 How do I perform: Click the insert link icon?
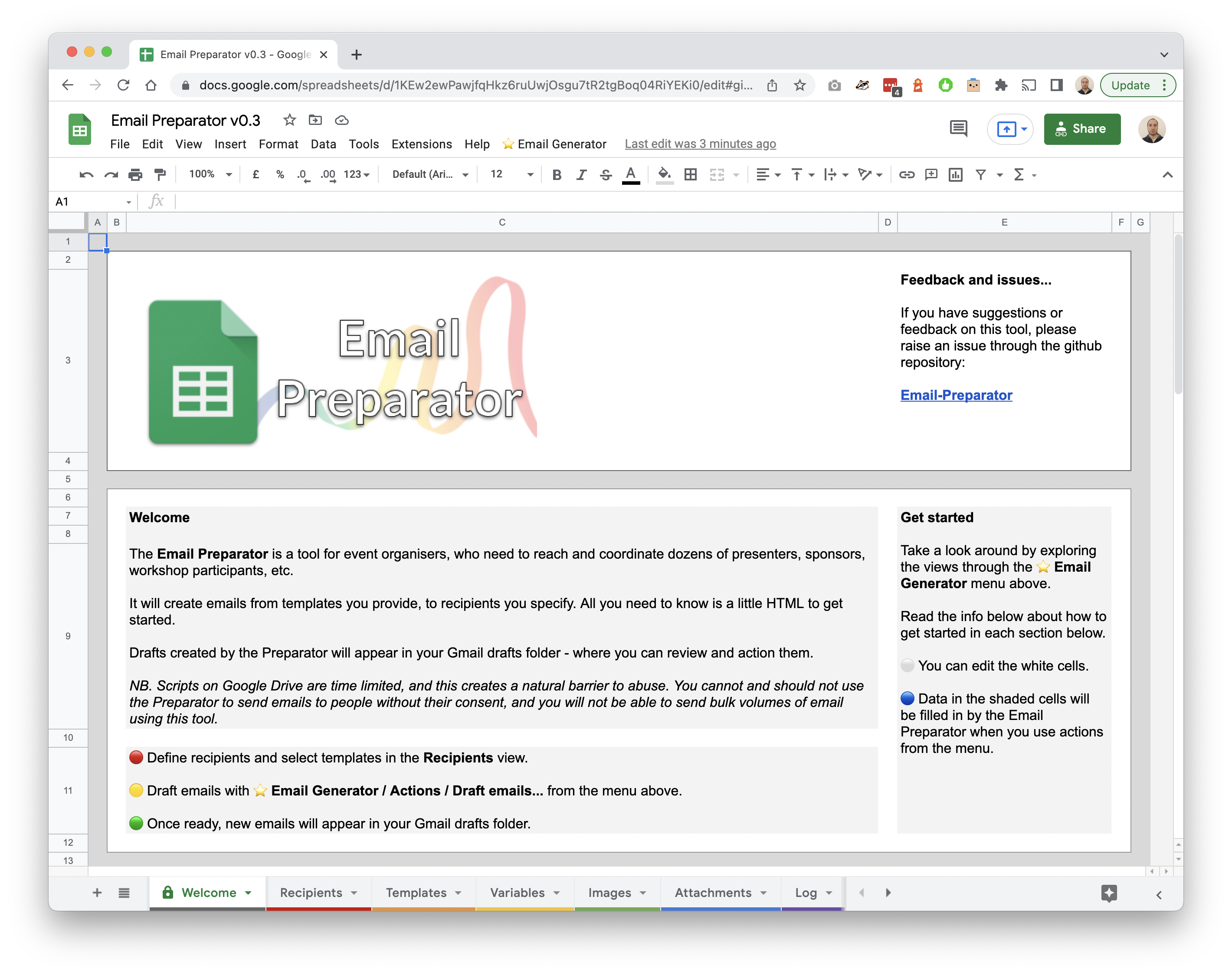coord(906,175)
